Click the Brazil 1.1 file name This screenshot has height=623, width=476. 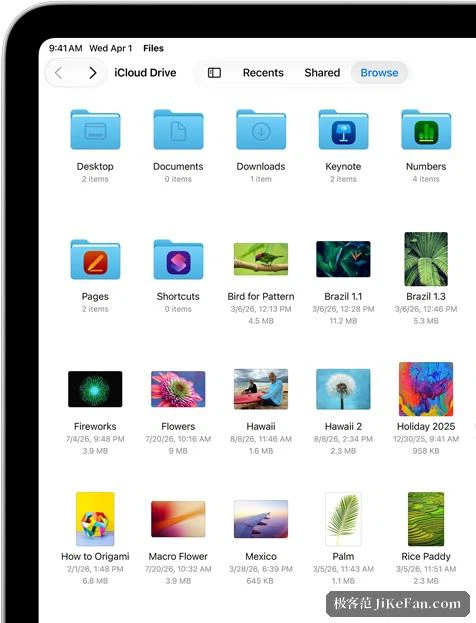pos(343,296)
